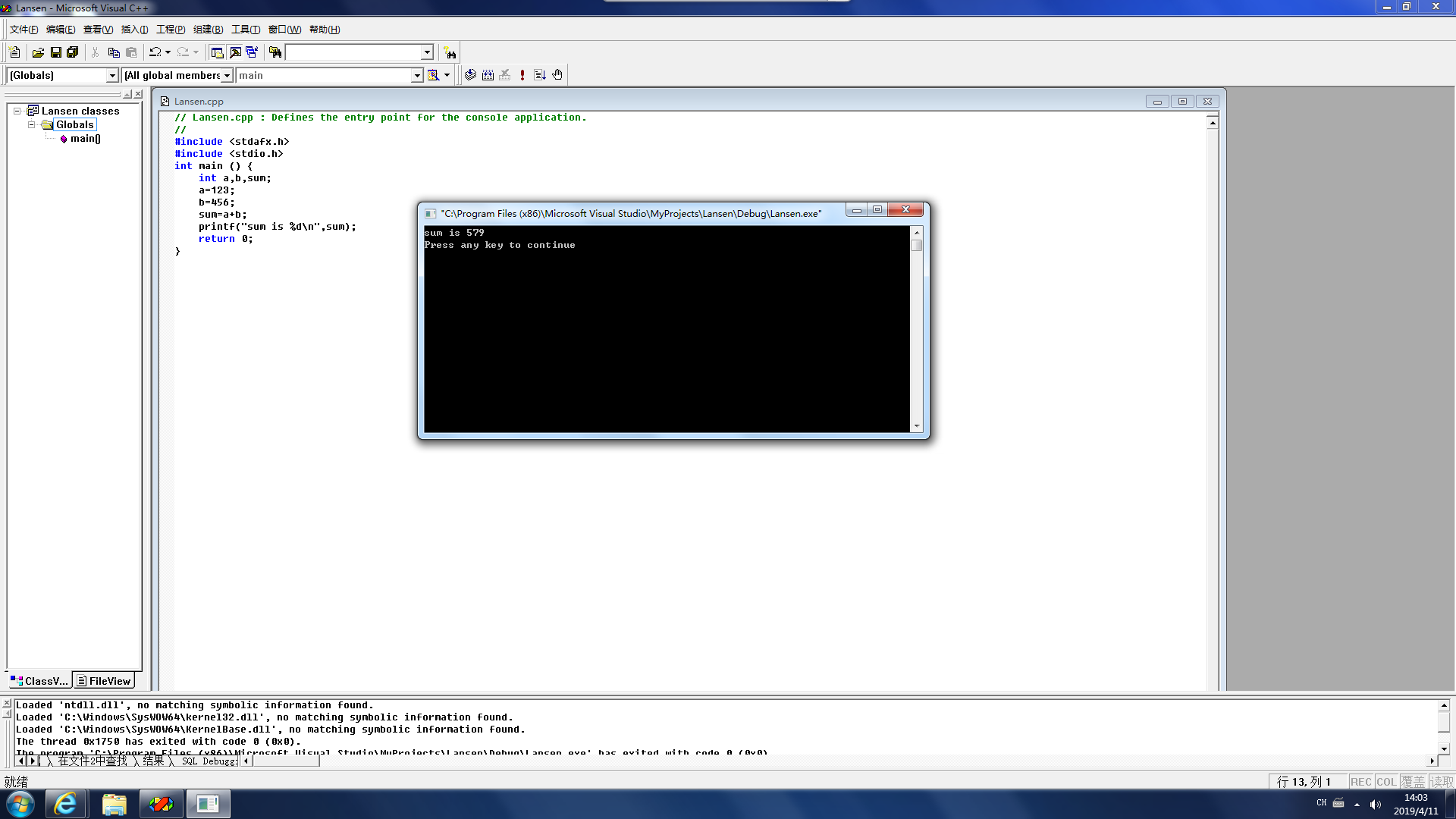This screenshot has width=1456, height=819.
Task: Open Internet Explorer from the taskbar
Action: (x=66, y=804)
